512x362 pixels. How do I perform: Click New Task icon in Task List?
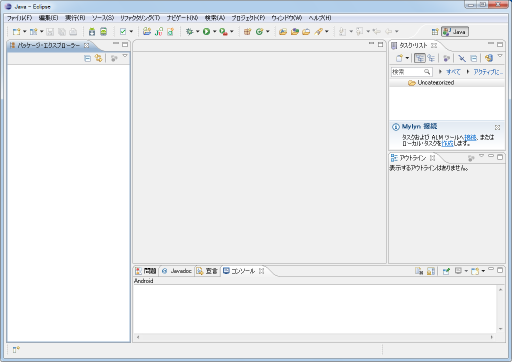[399, 58]
